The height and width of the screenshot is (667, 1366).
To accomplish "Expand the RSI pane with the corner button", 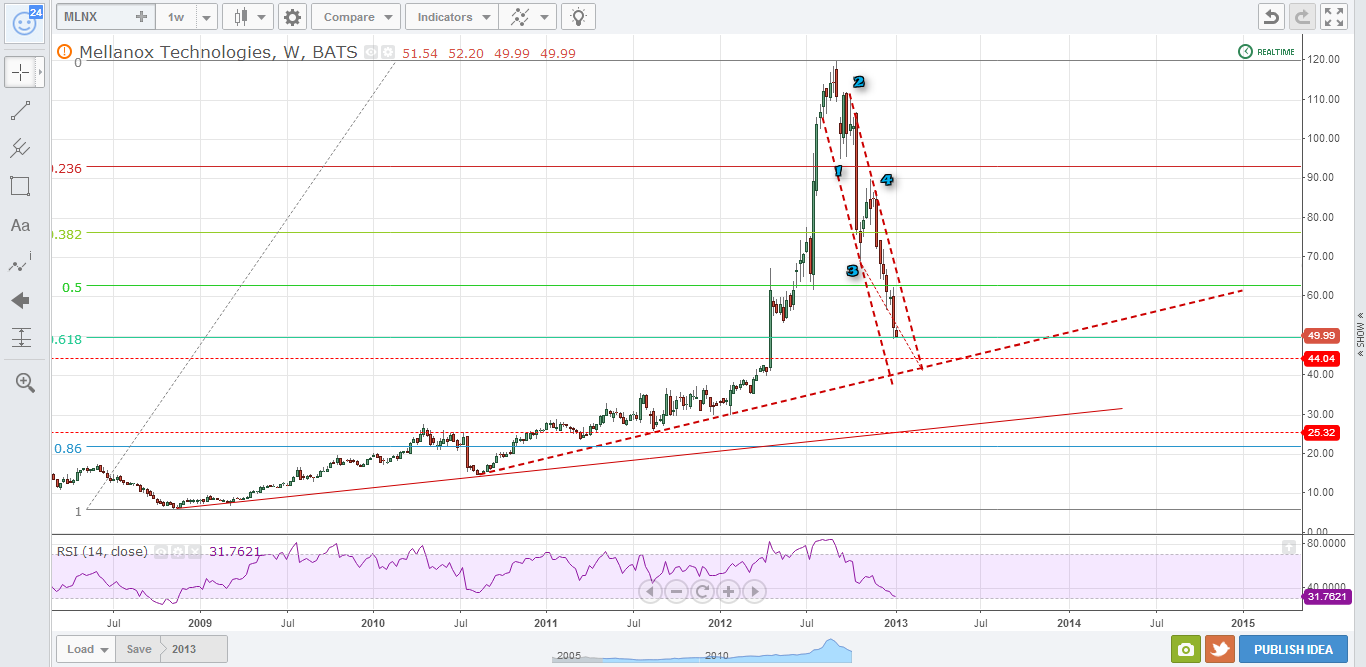I will pos(1289,548).
